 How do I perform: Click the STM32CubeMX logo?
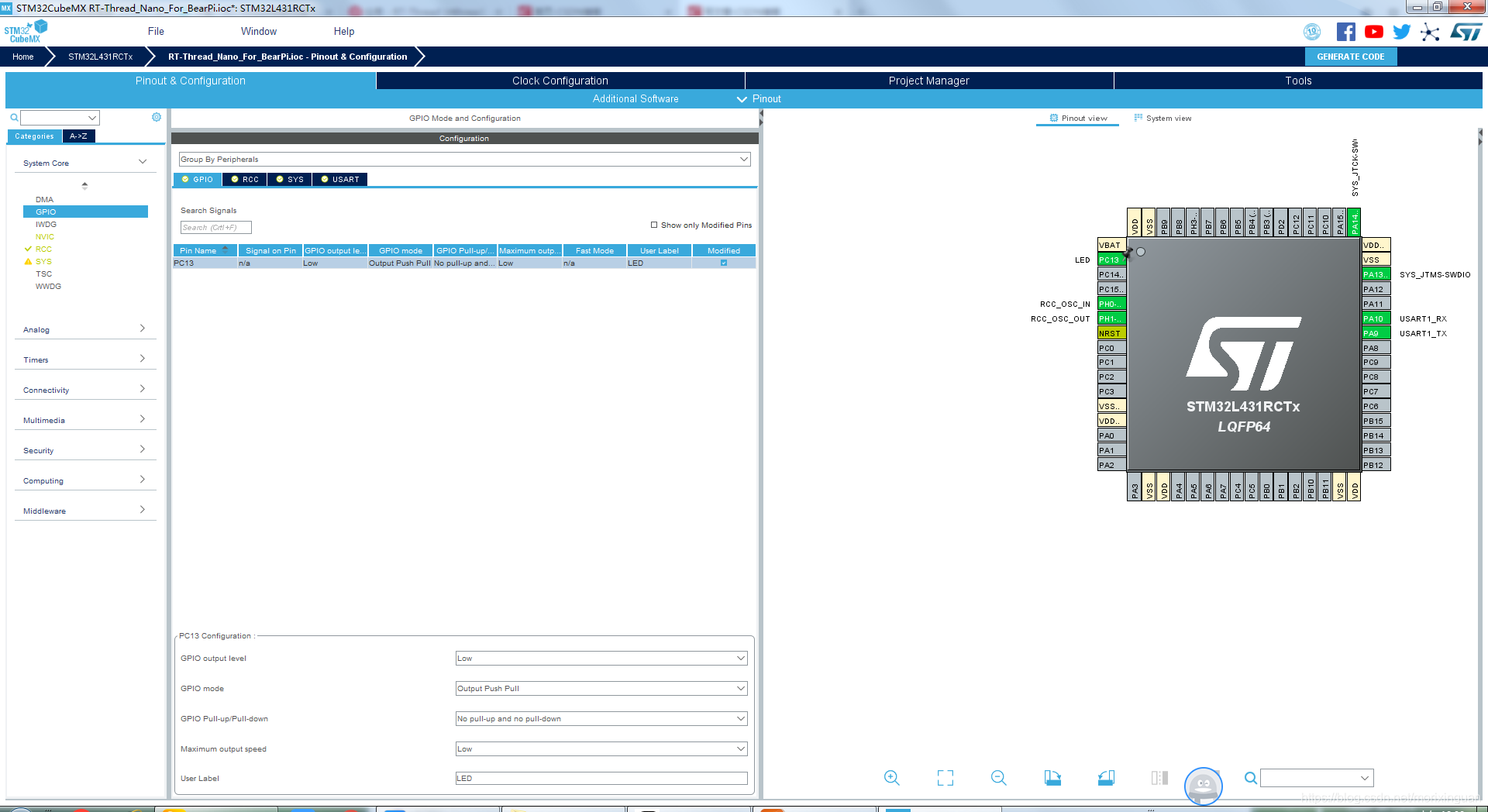pos(26,32)
